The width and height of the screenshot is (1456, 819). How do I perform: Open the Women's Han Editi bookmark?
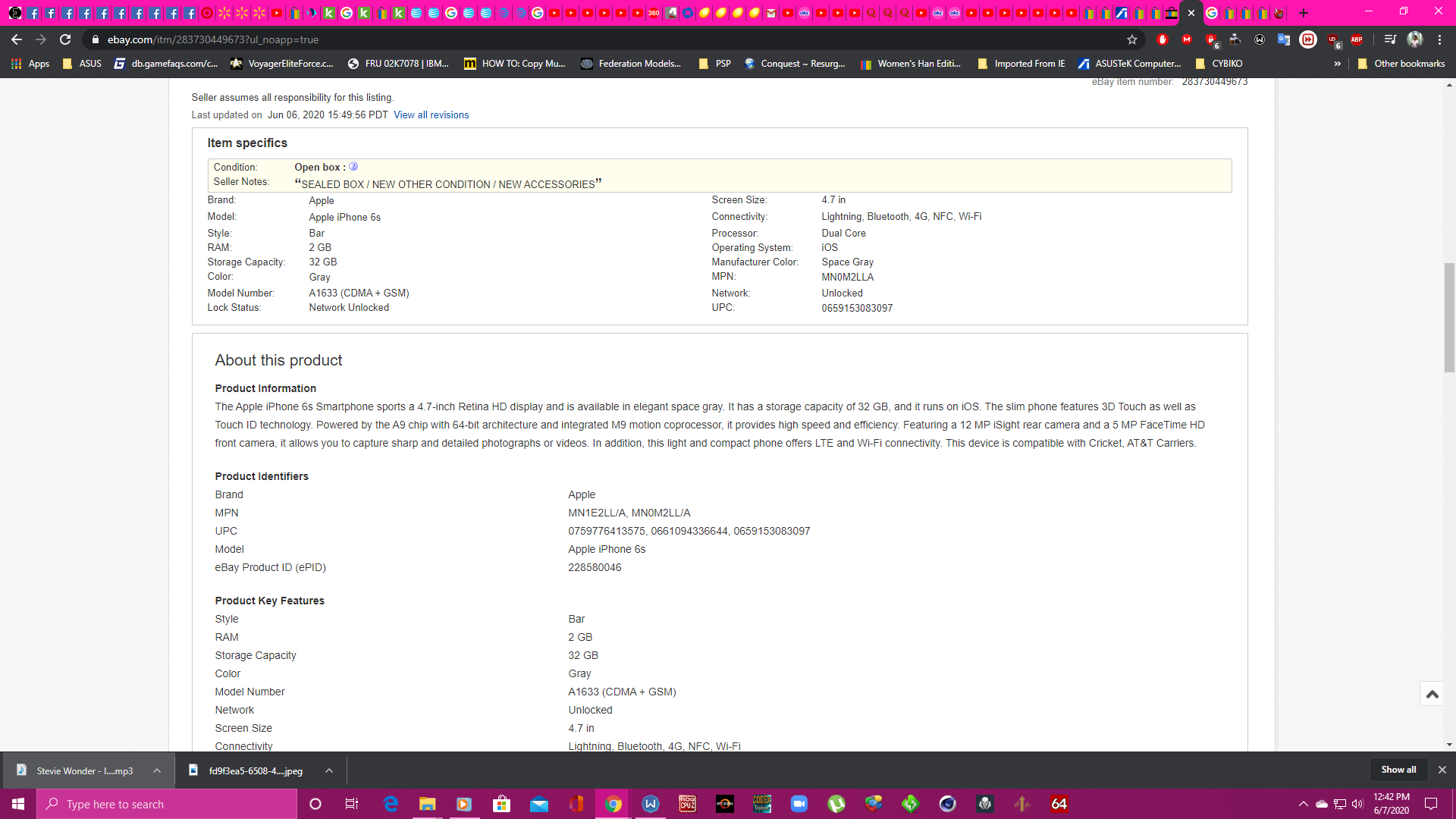pos(911,64)
